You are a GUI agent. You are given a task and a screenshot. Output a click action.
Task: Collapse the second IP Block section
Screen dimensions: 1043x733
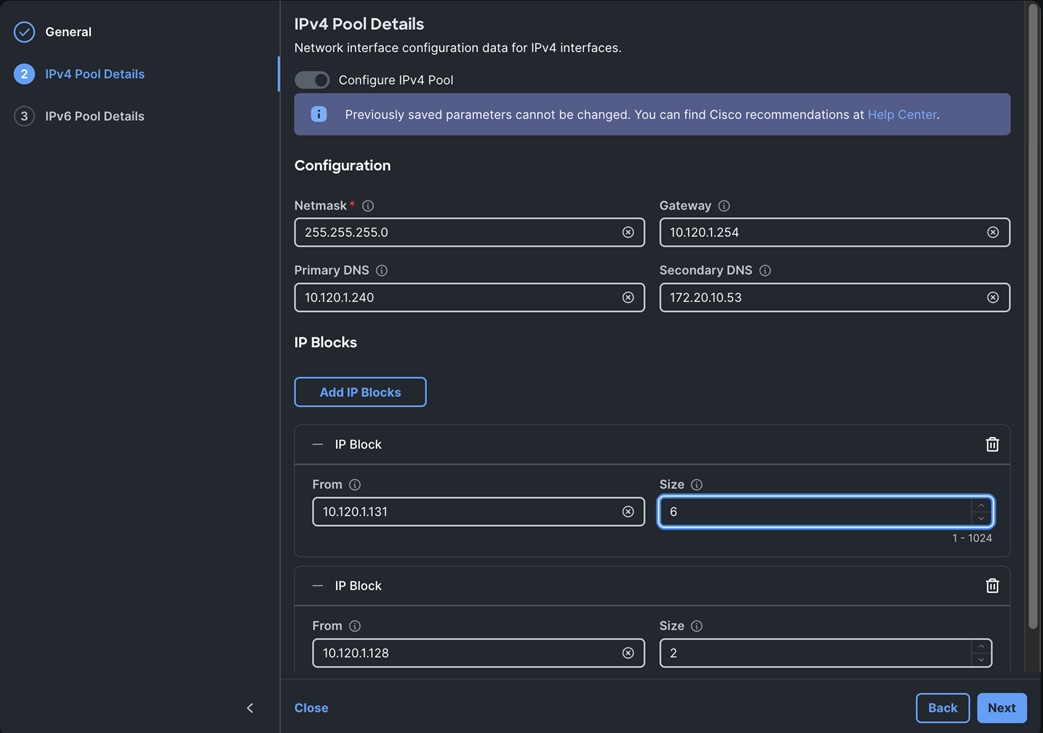[317, 585]
